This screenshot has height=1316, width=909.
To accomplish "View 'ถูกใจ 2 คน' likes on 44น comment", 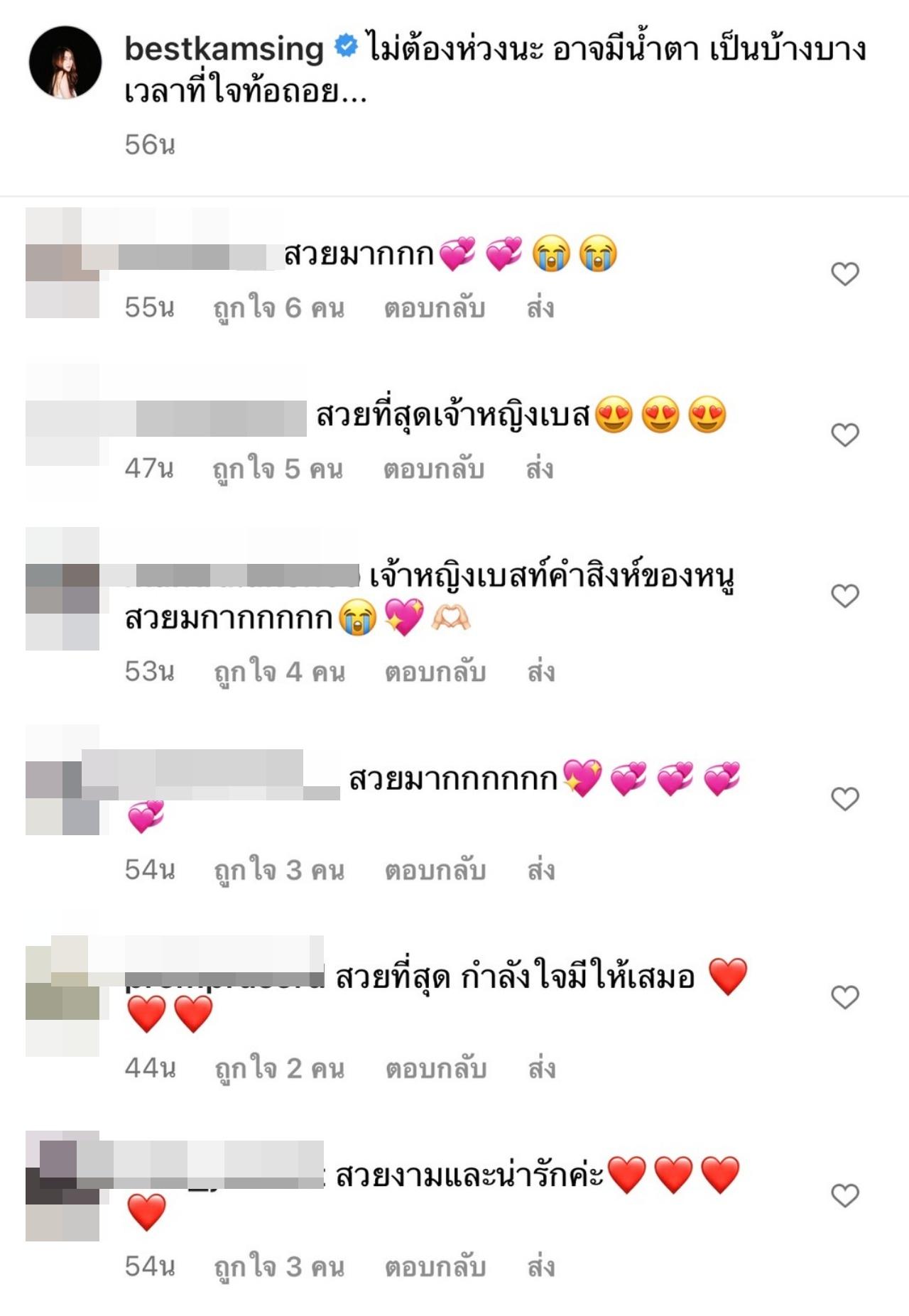I will point(281,1068).
